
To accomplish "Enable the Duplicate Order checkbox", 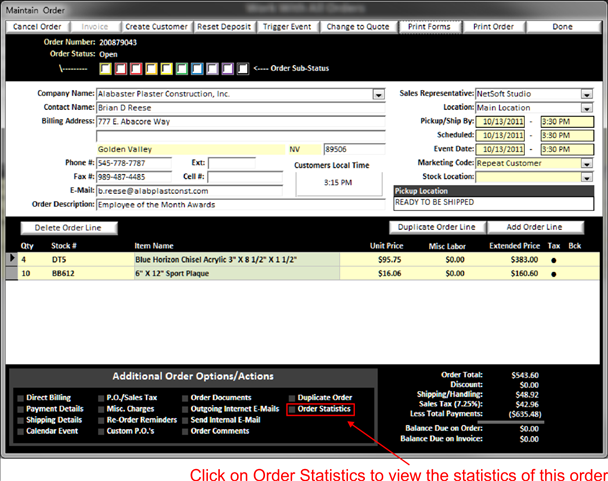I will point(292,398).
